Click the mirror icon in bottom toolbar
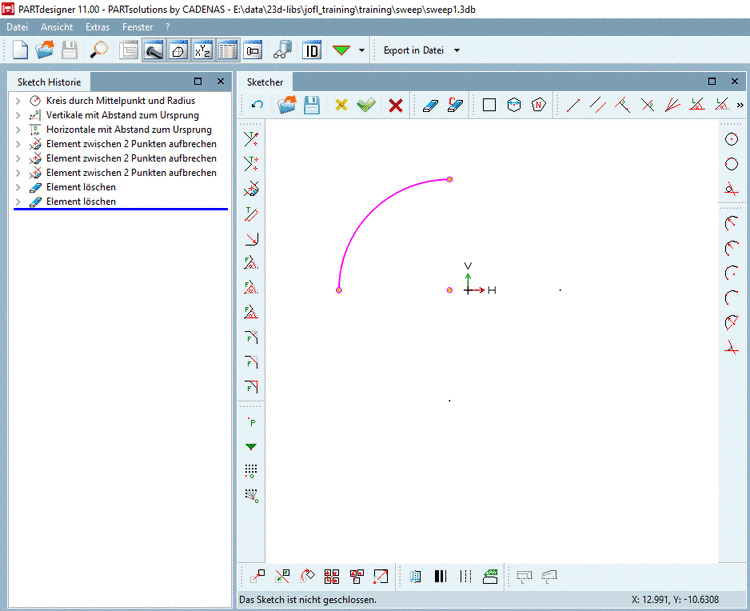The height and width of the screenshot is (611, 750). 416,576
